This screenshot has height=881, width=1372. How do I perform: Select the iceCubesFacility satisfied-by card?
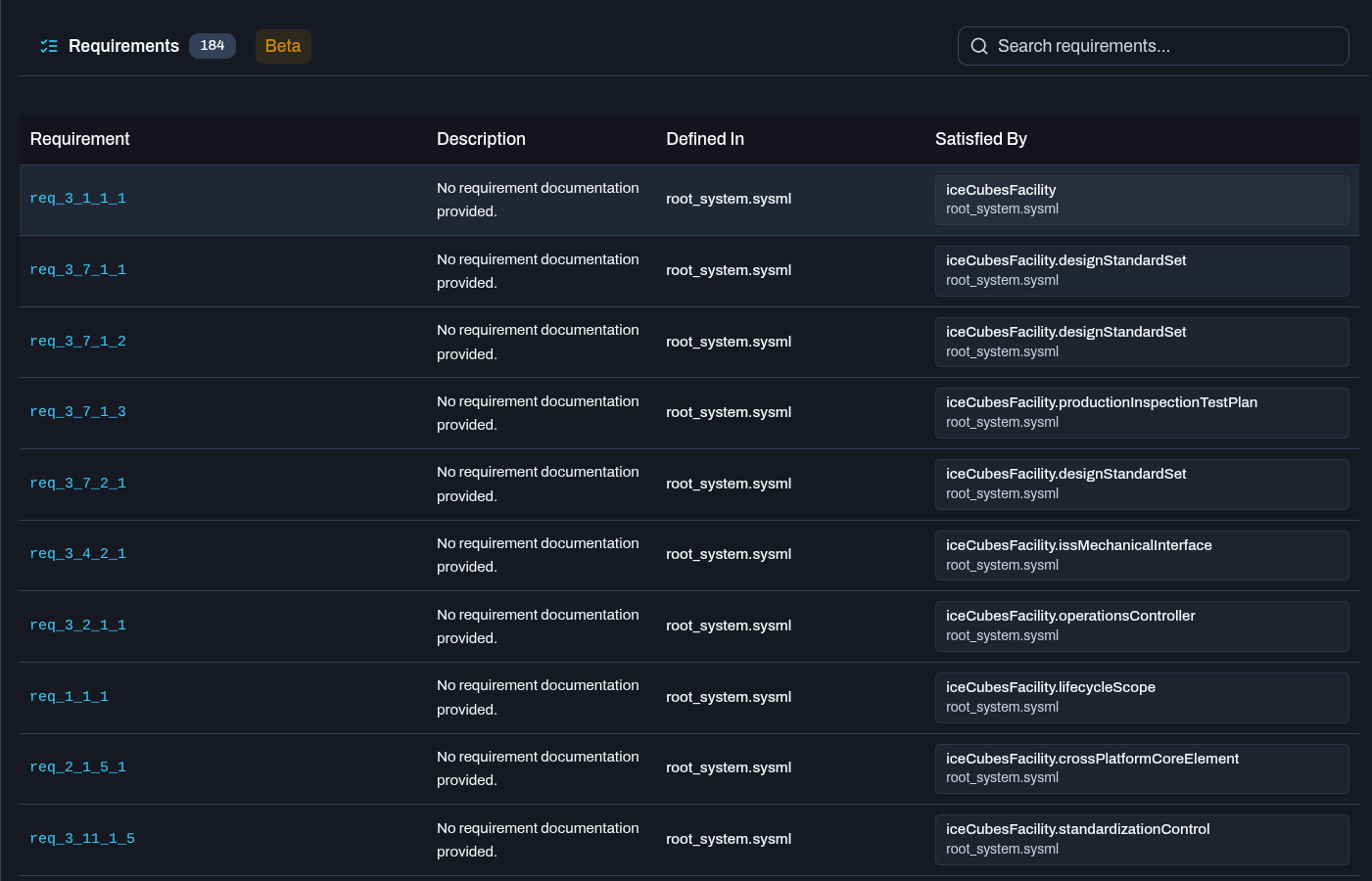1142,200
